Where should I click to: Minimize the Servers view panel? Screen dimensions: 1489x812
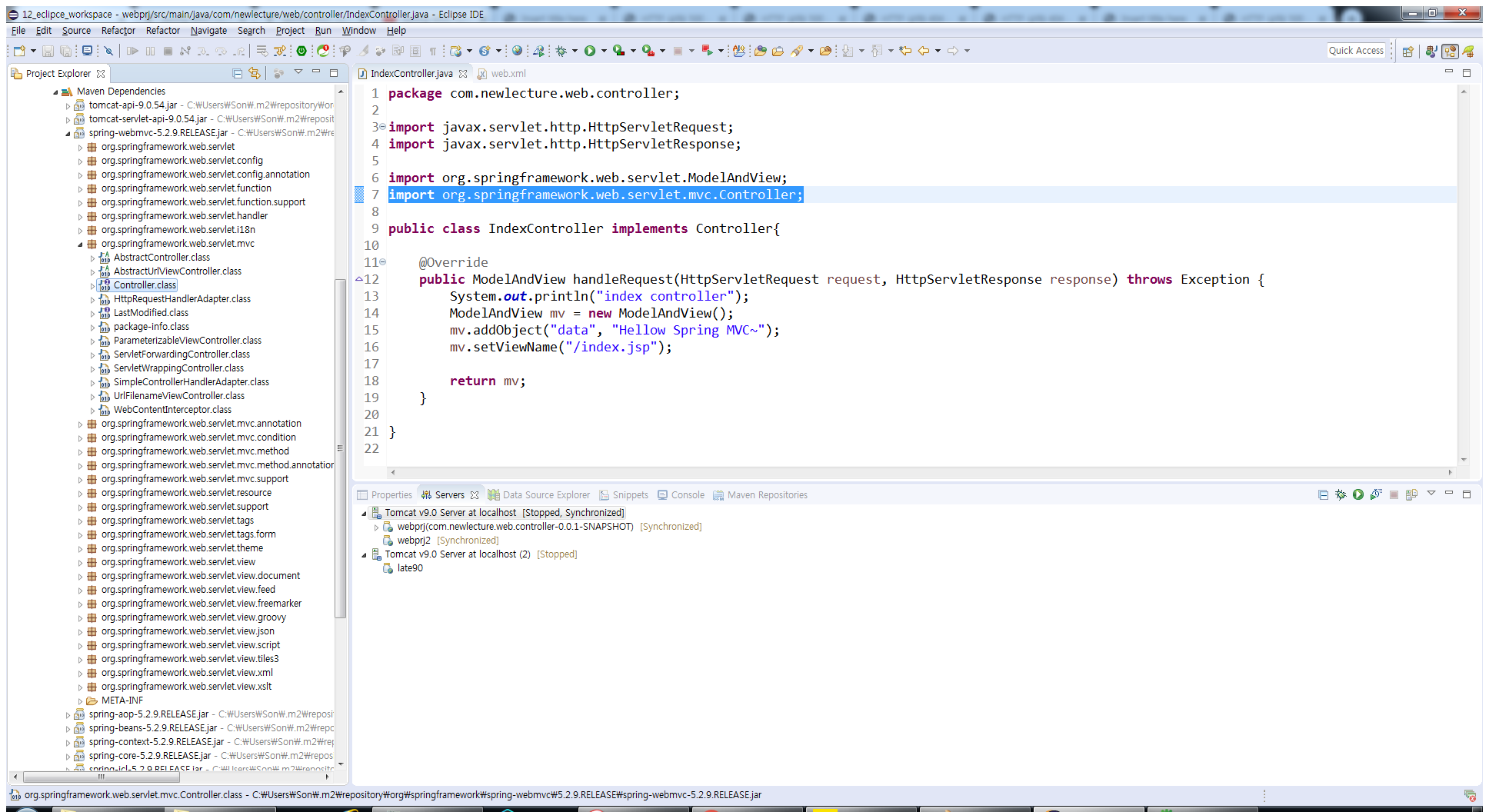(x=1449, y=494)
